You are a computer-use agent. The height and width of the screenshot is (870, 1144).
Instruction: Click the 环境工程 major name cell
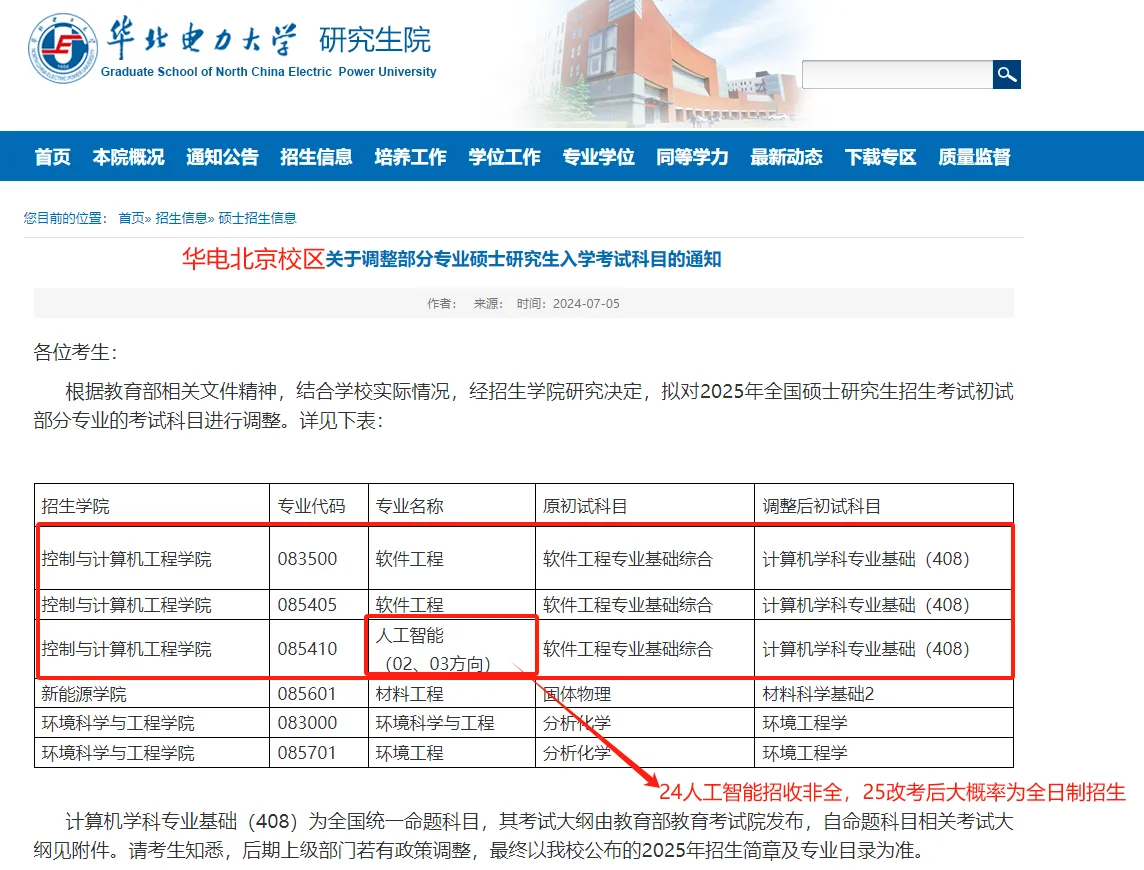point(452,752)
